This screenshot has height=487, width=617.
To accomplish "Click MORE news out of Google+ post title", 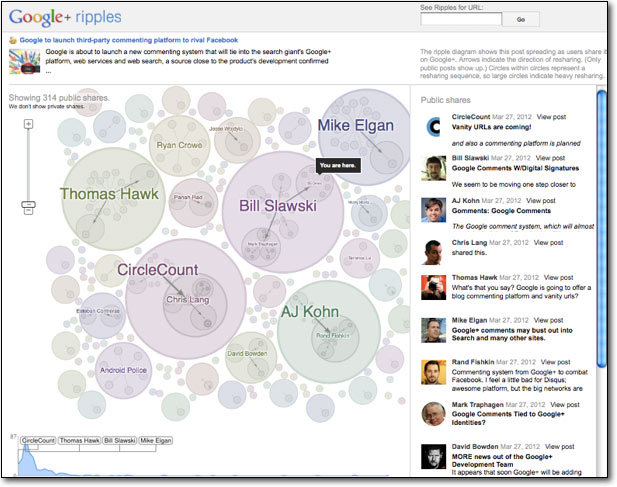I will tap(502, 460).
